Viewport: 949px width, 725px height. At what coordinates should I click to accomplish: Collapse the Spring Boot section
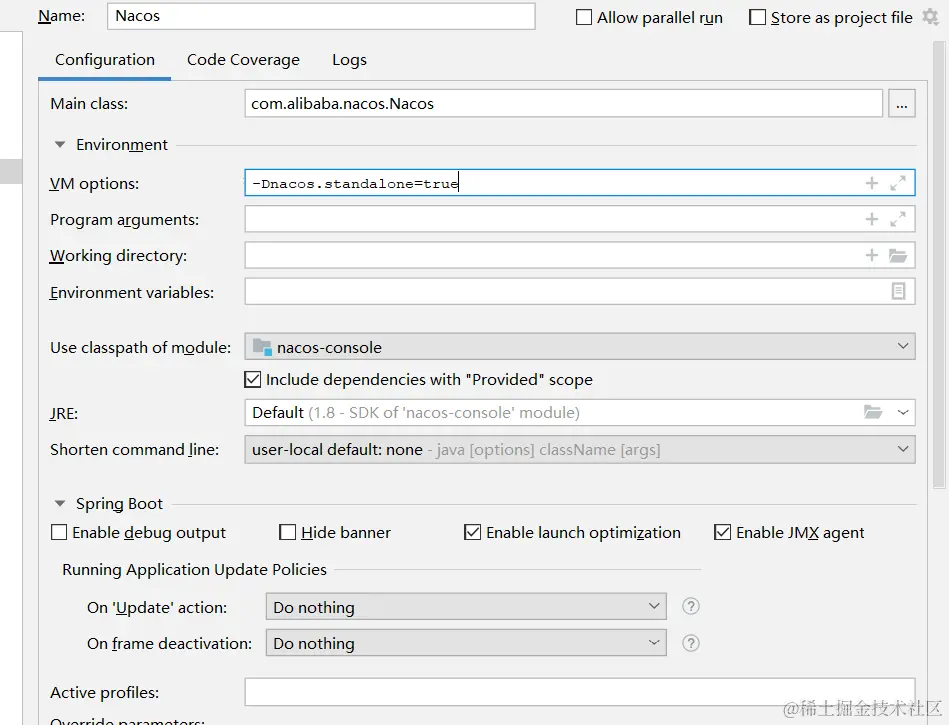(x=61, y=504)
